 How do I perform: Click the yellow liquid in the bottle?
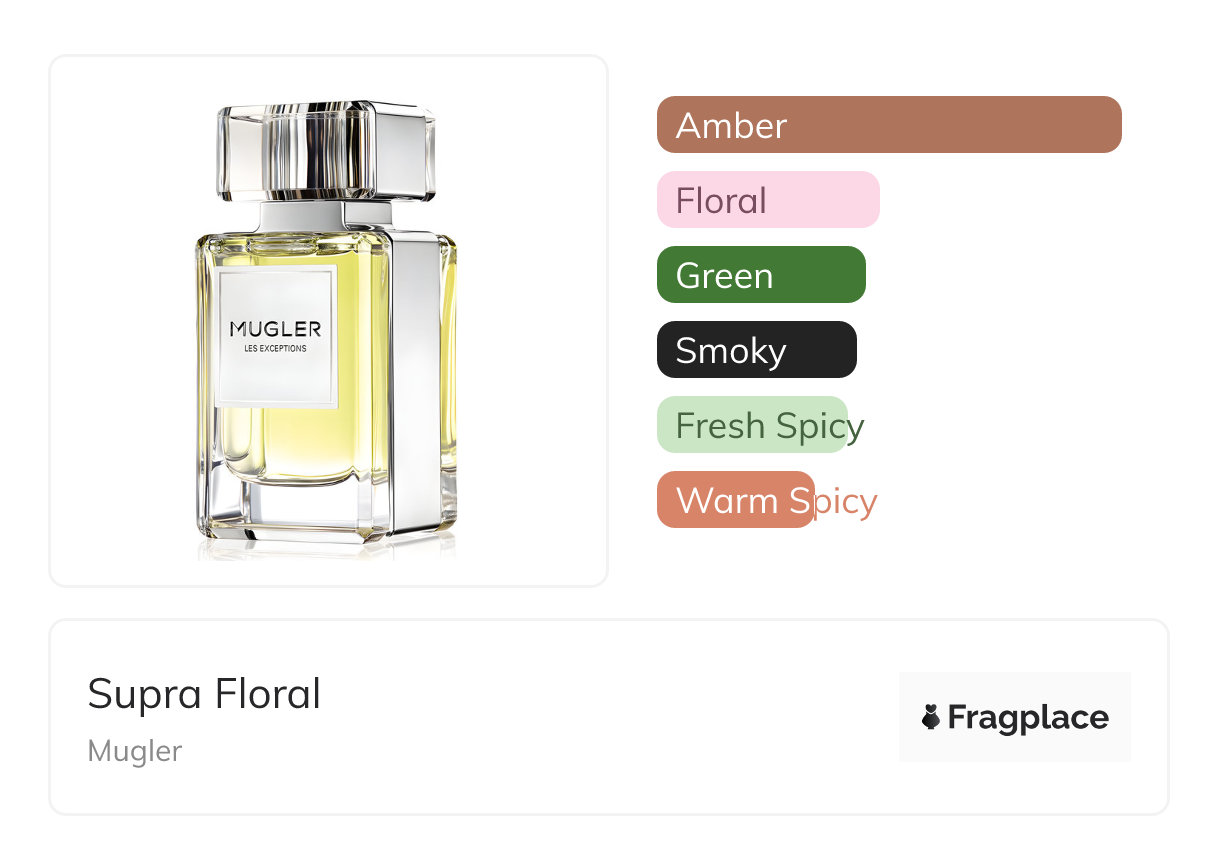click(300, 440)
